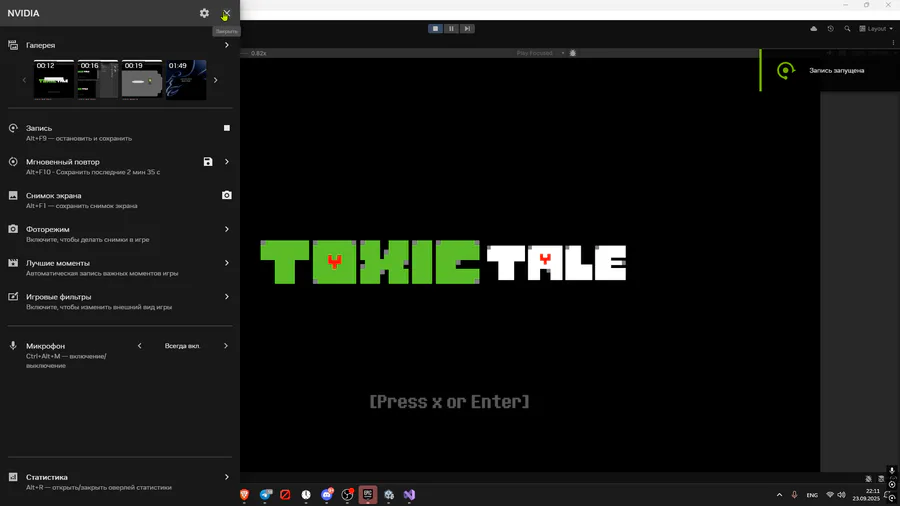Viewport: 900px width, 506px height.
Task: Open Brave browser from taskbar
Action: click(244, 495)
